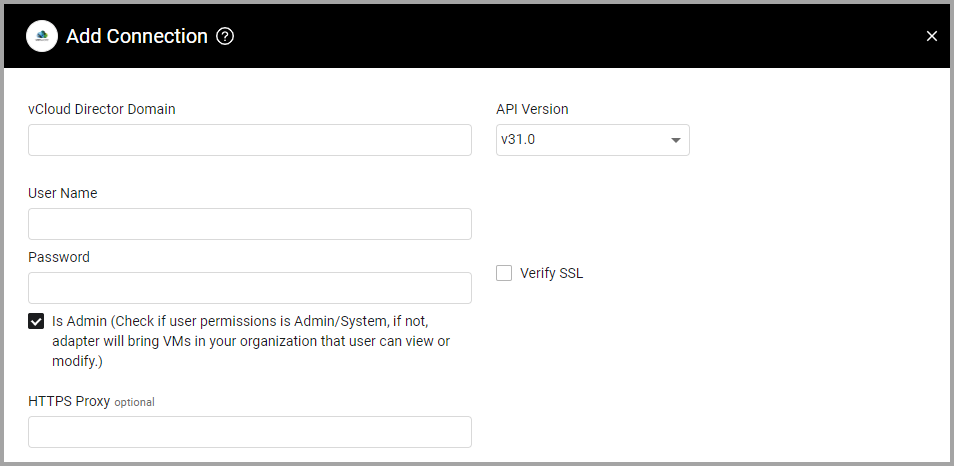Click the HTTPS Proxy optional label
This screenshot has width=954, height=466.
pos(91,402)
